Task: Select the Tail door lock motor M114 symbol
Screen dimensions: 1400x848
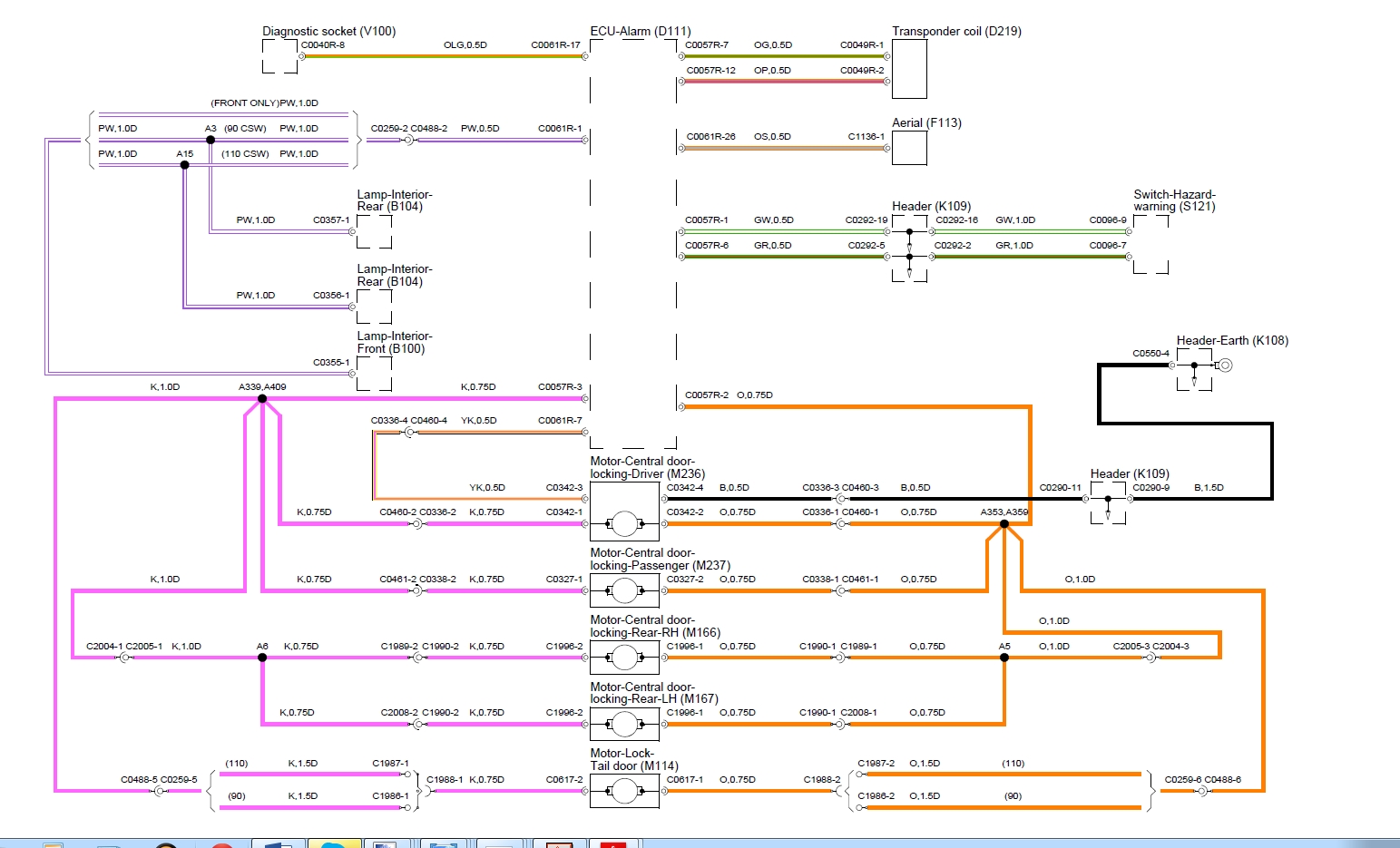Action: [x=624, y=791]
